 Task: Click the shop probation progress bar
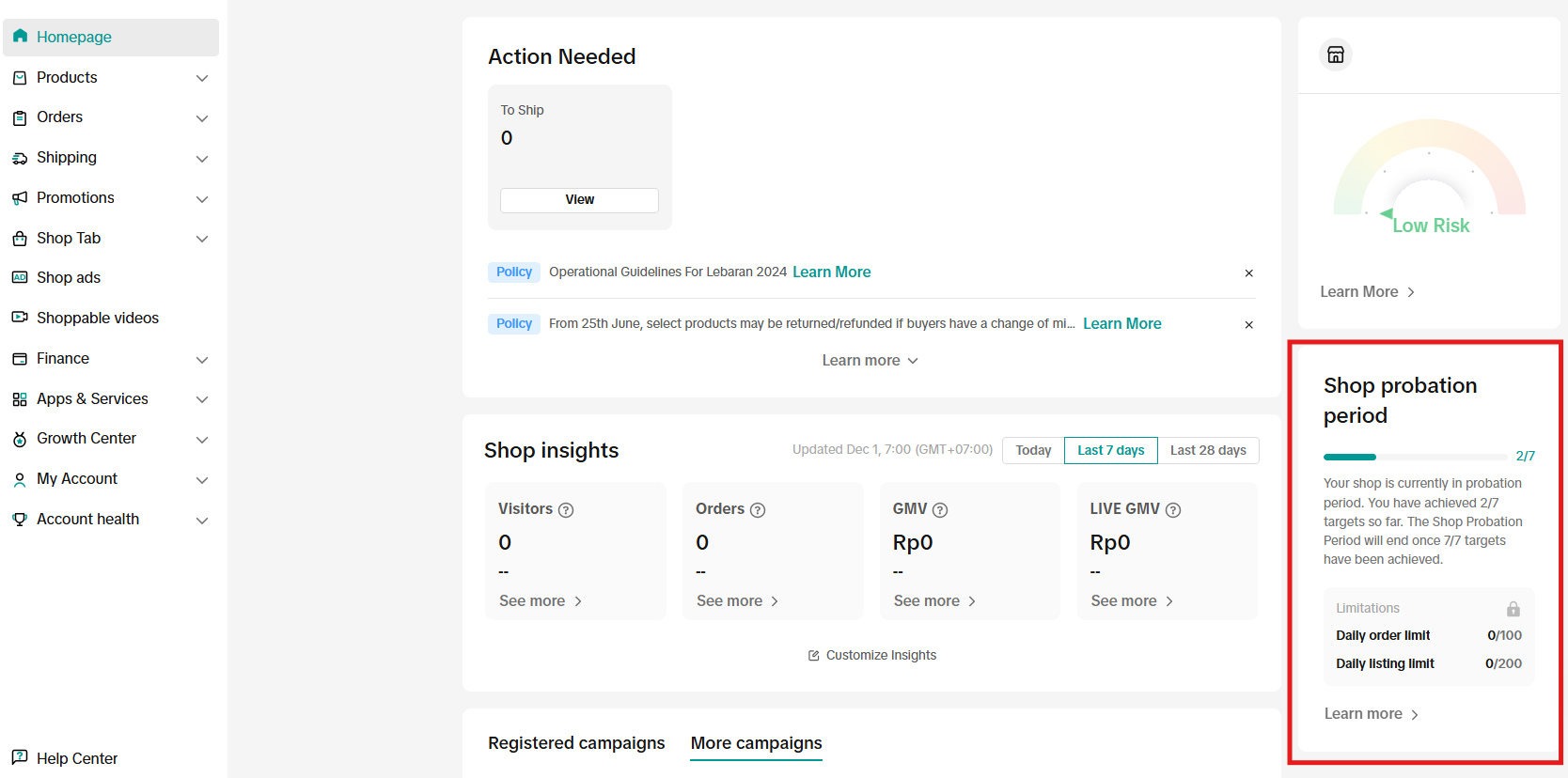(1415, 457)
